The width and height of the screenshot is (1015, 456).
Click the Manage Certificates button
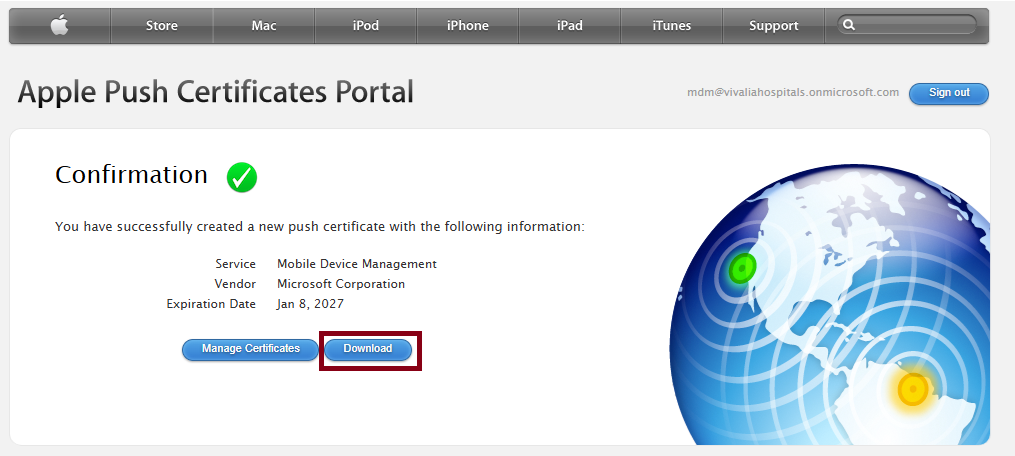point(251,349)
